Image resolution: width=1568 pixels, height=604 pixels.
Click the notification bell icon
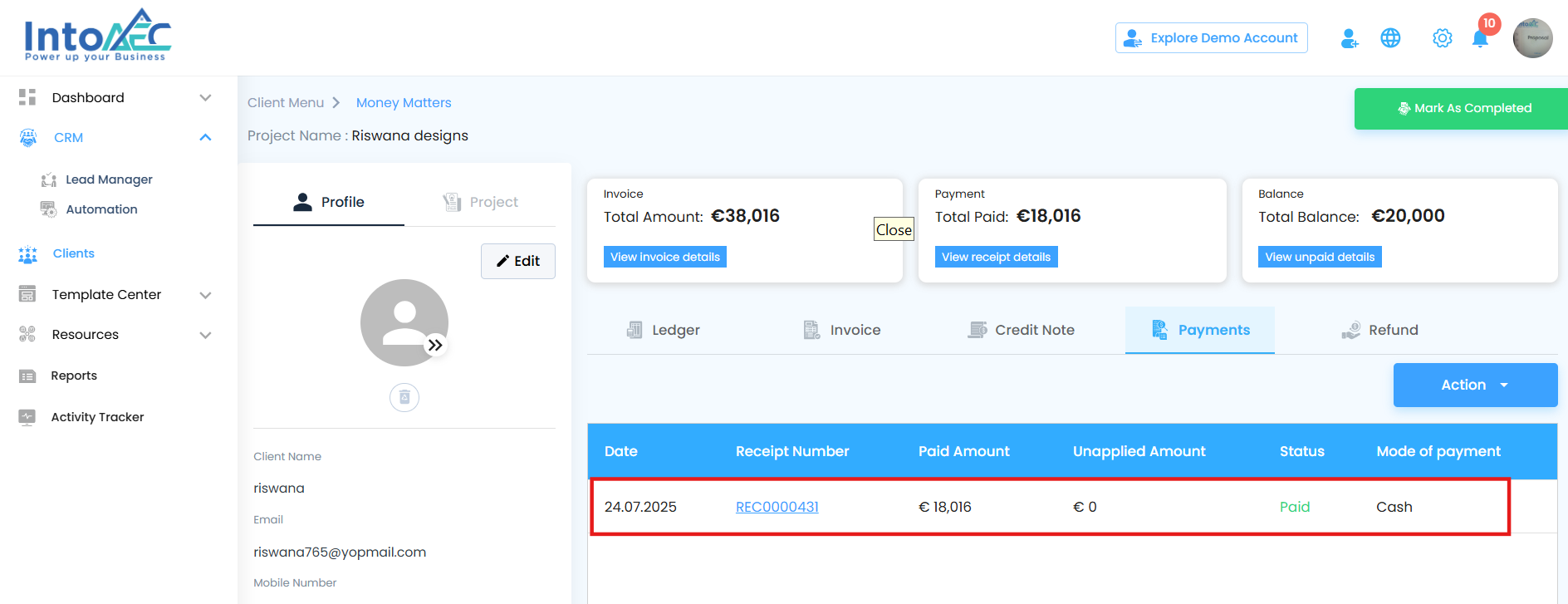click(1479, 39)
